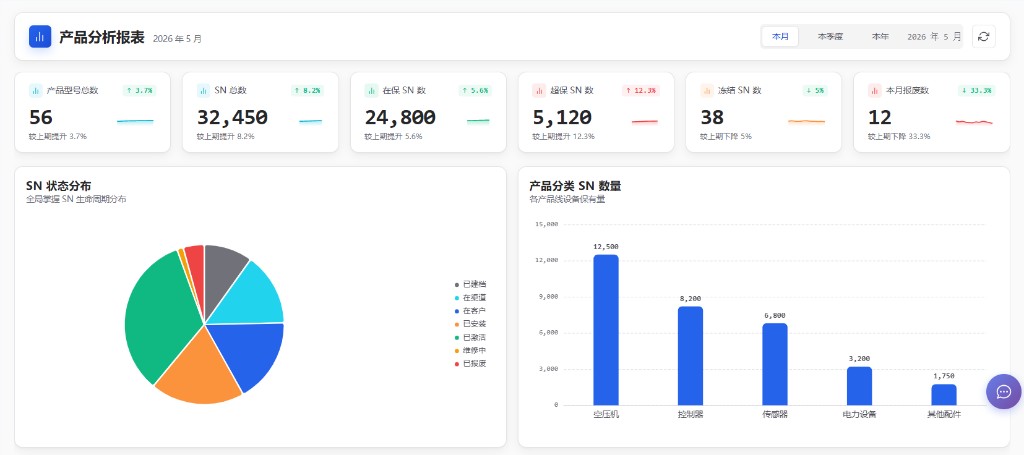Viewport: 1024px width, 455px height.
Task: Click the 5.6% upward trend badge
Action: coord(475,90)
